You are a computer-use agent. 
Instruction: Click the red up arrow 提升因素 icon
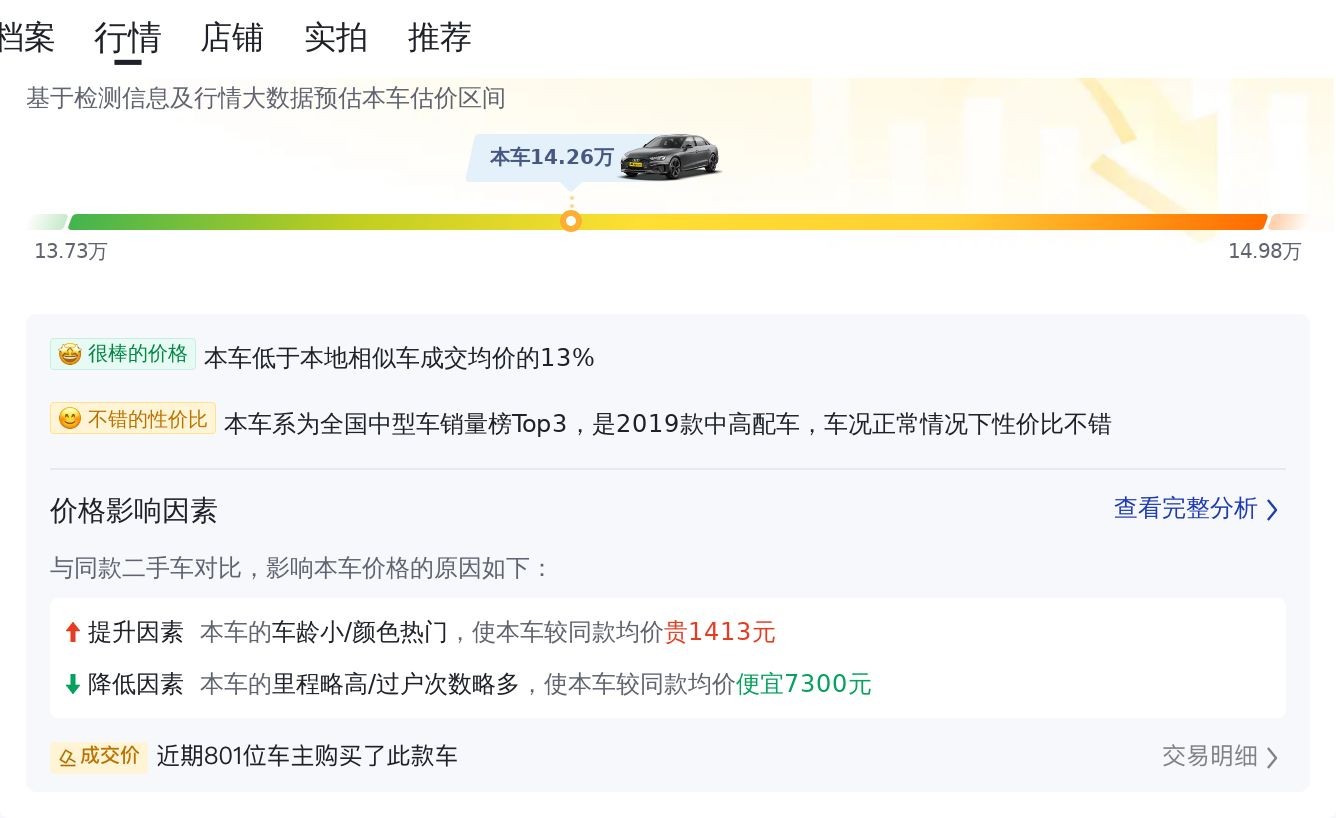72,632
